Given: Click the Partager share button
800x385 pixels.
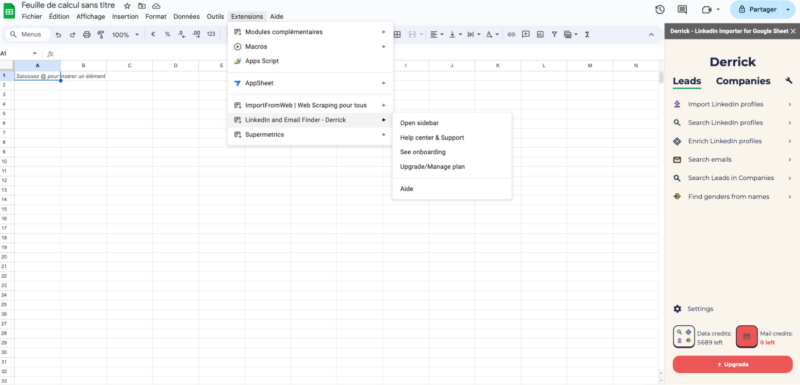Looking at the screenshot, I should pyautogui.click(x=756, y=10).
